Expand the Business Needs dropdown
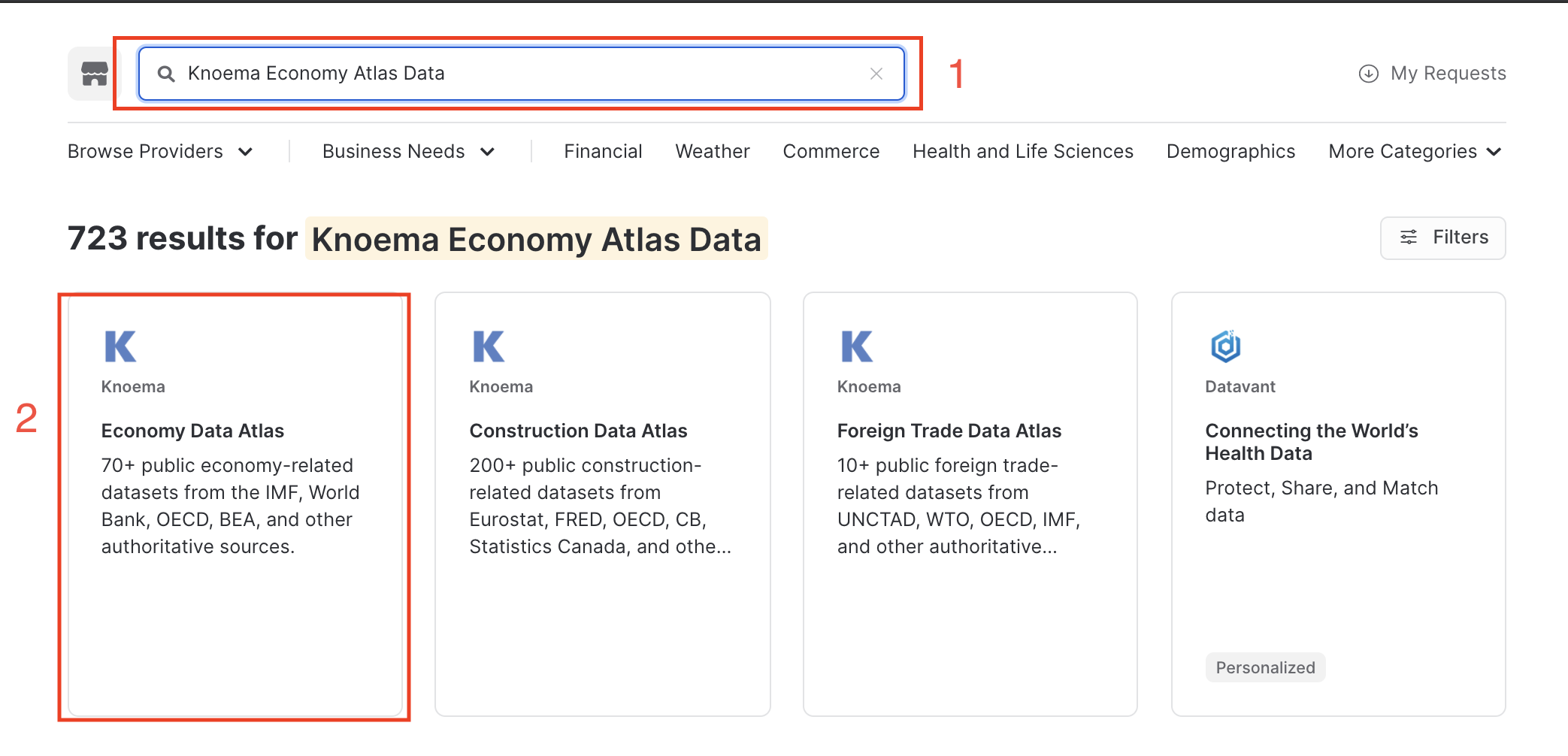Screen dimensions: 1568x756 pyautogui.click(x=408, y=152)
